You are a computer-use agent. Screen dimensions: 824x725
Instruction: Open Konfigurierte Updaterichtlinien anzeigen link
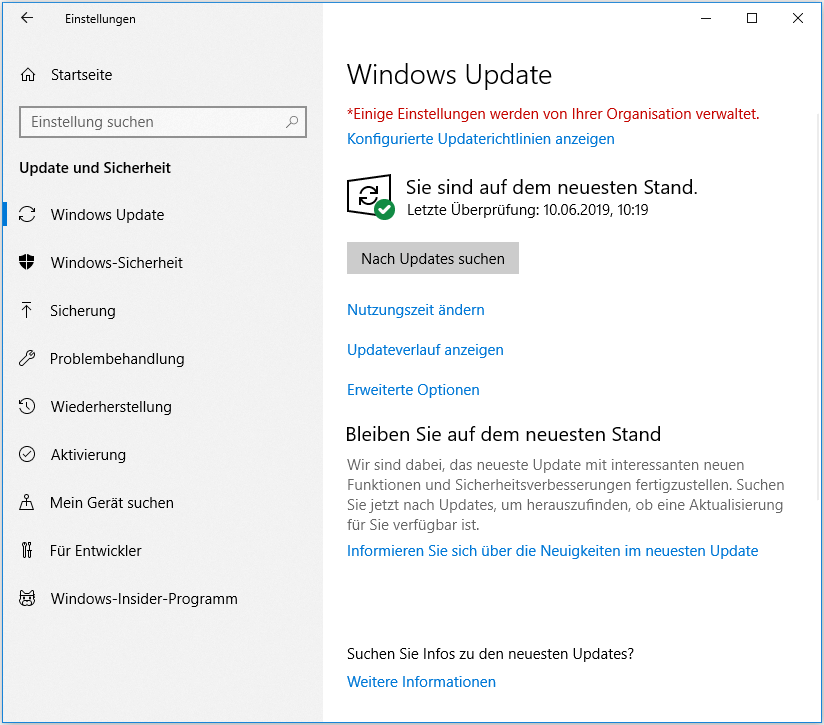(x=481, y=139)
